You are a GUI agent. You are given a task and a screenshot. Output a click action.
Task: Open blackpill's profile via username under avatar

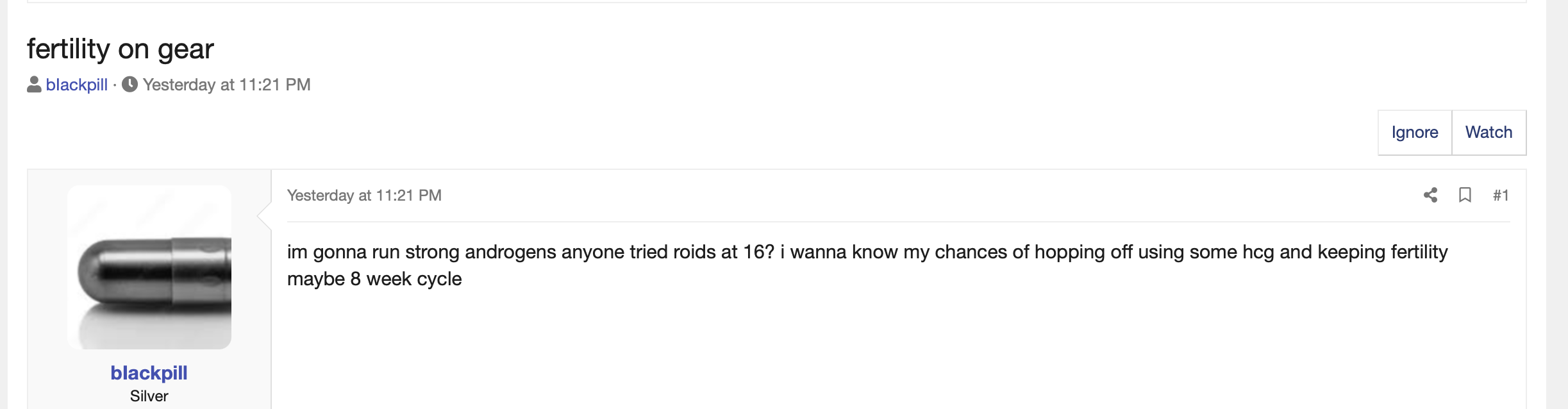click(x=149, y=372)
